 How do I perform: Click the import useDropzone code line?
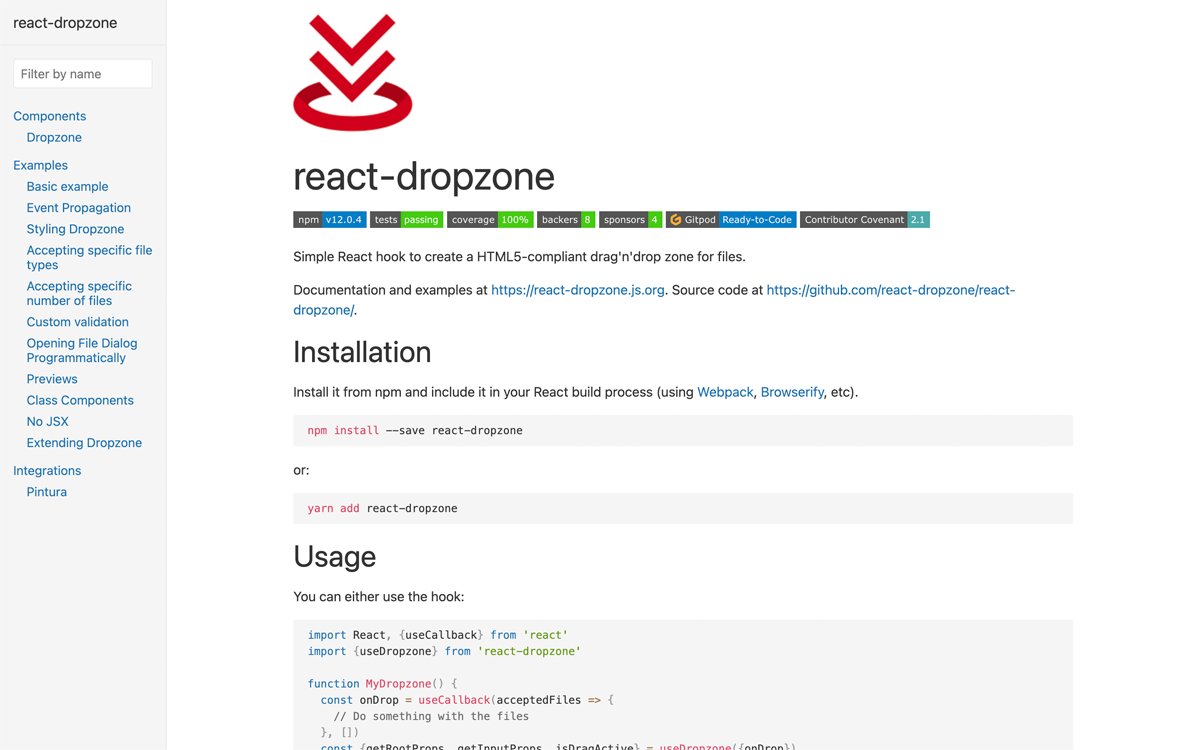tap(444, 651)
